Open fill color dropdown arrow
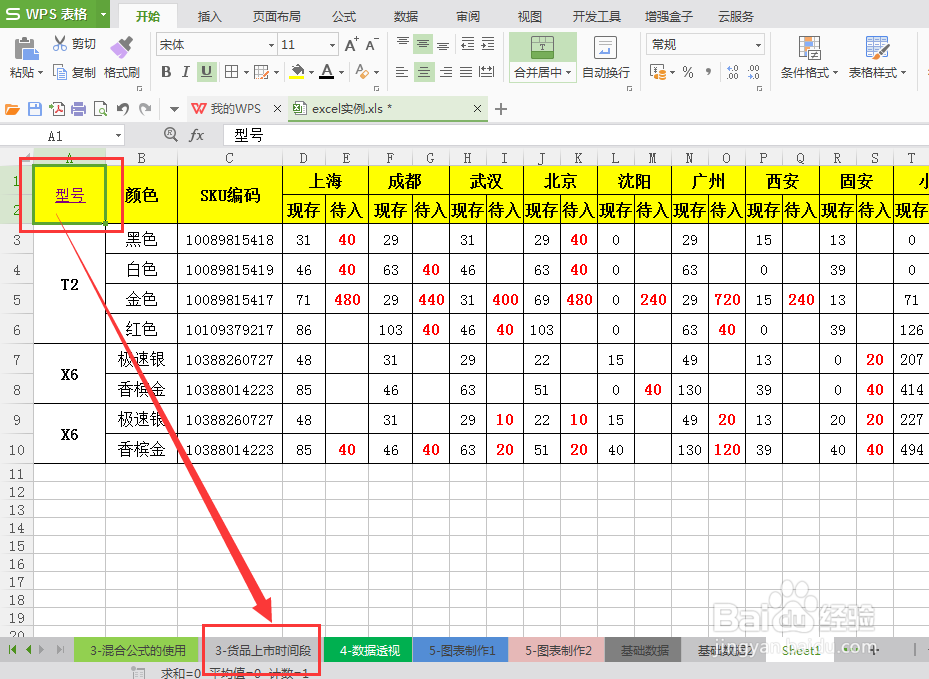The height and width of the screenshot is (679, 929). [311, 73]
